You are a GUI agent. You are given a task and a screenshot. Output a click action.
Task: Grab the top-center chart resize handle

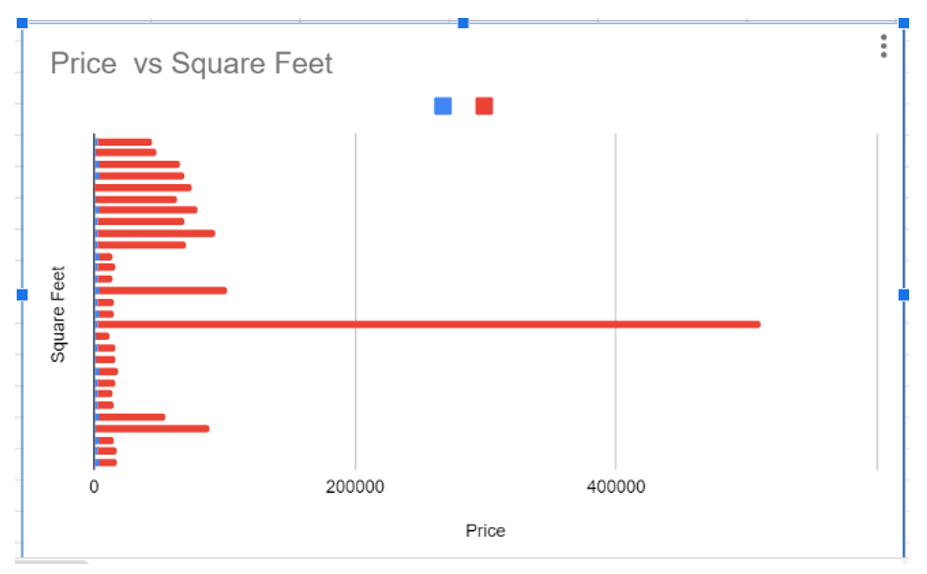(x=463, y=23)
